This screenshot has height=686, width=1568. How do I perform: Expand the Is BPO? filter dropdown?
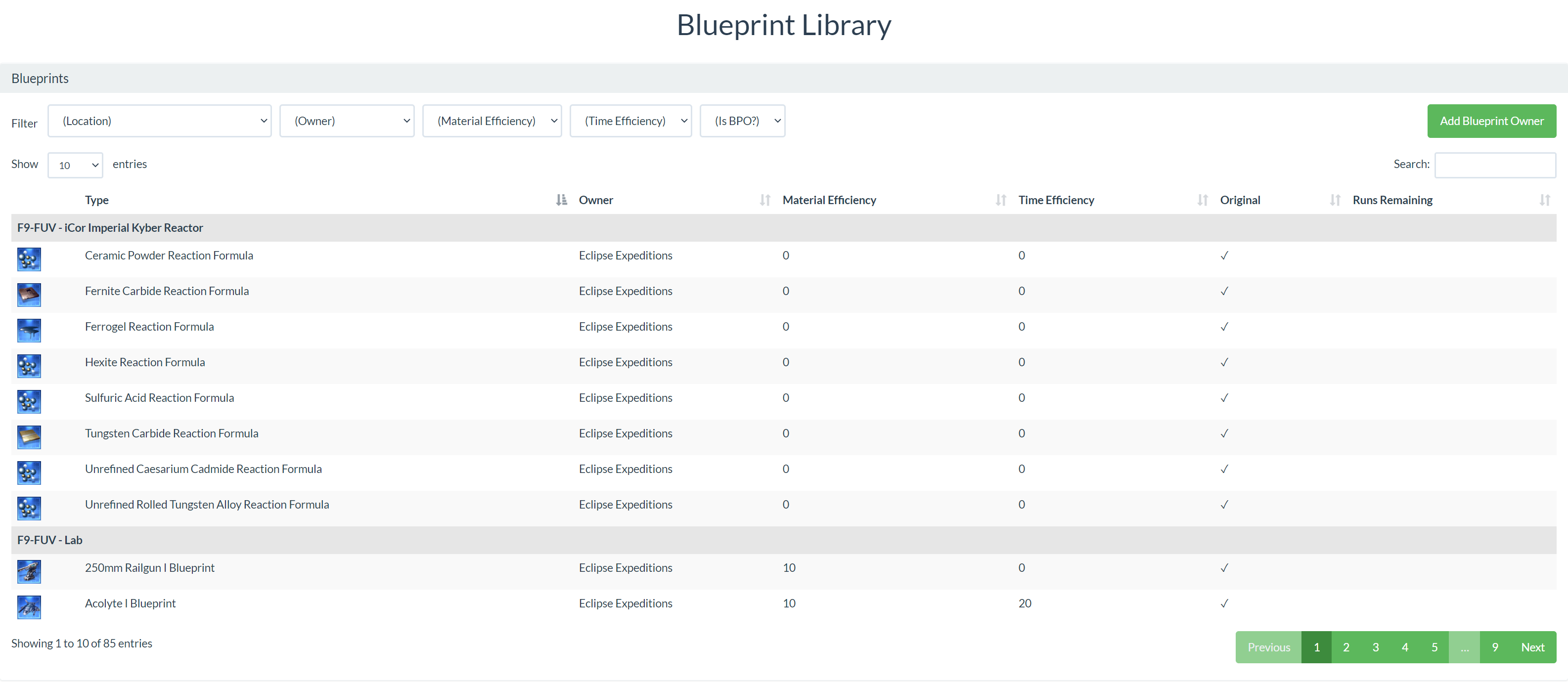742,121
